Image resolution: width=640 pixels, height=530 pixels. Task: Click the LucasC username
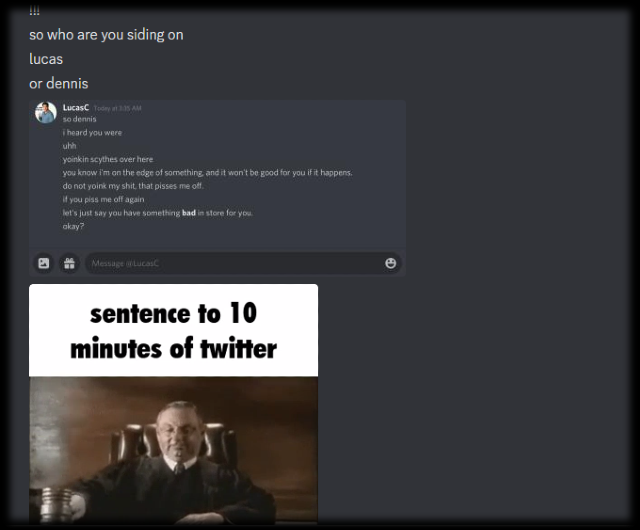coord(76,107)
